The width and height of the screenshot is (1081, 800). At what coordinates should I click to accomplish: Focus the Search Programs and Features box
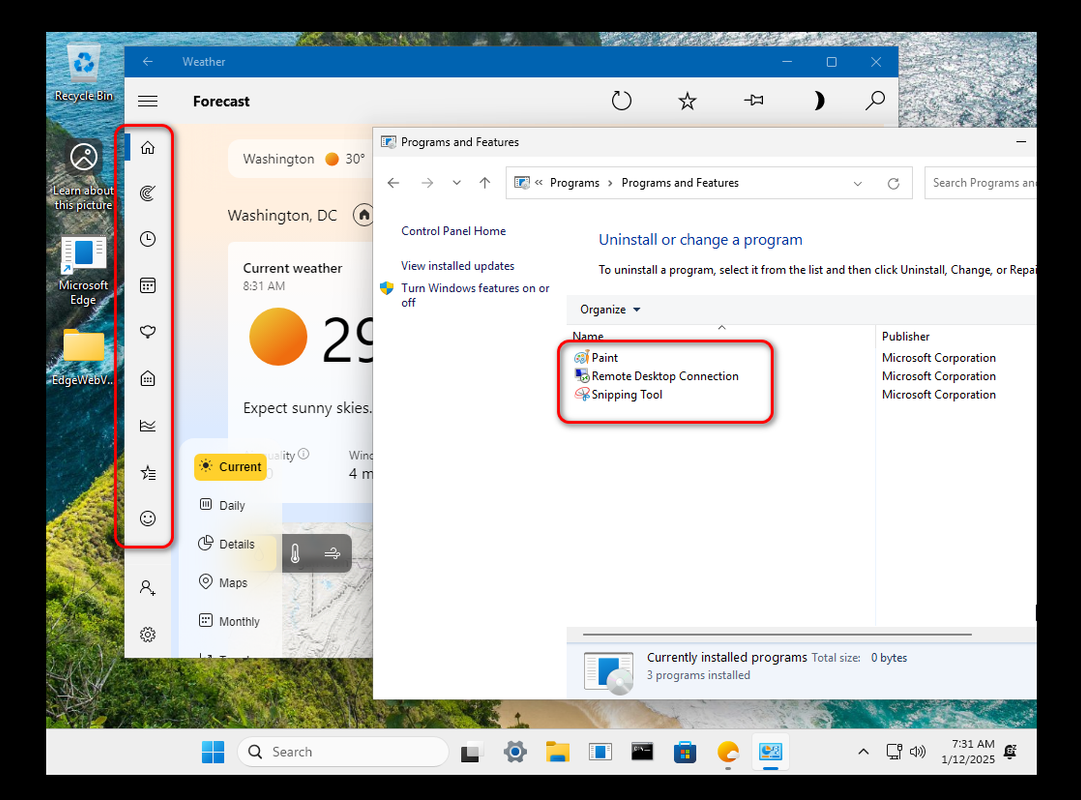click(980, 183)
